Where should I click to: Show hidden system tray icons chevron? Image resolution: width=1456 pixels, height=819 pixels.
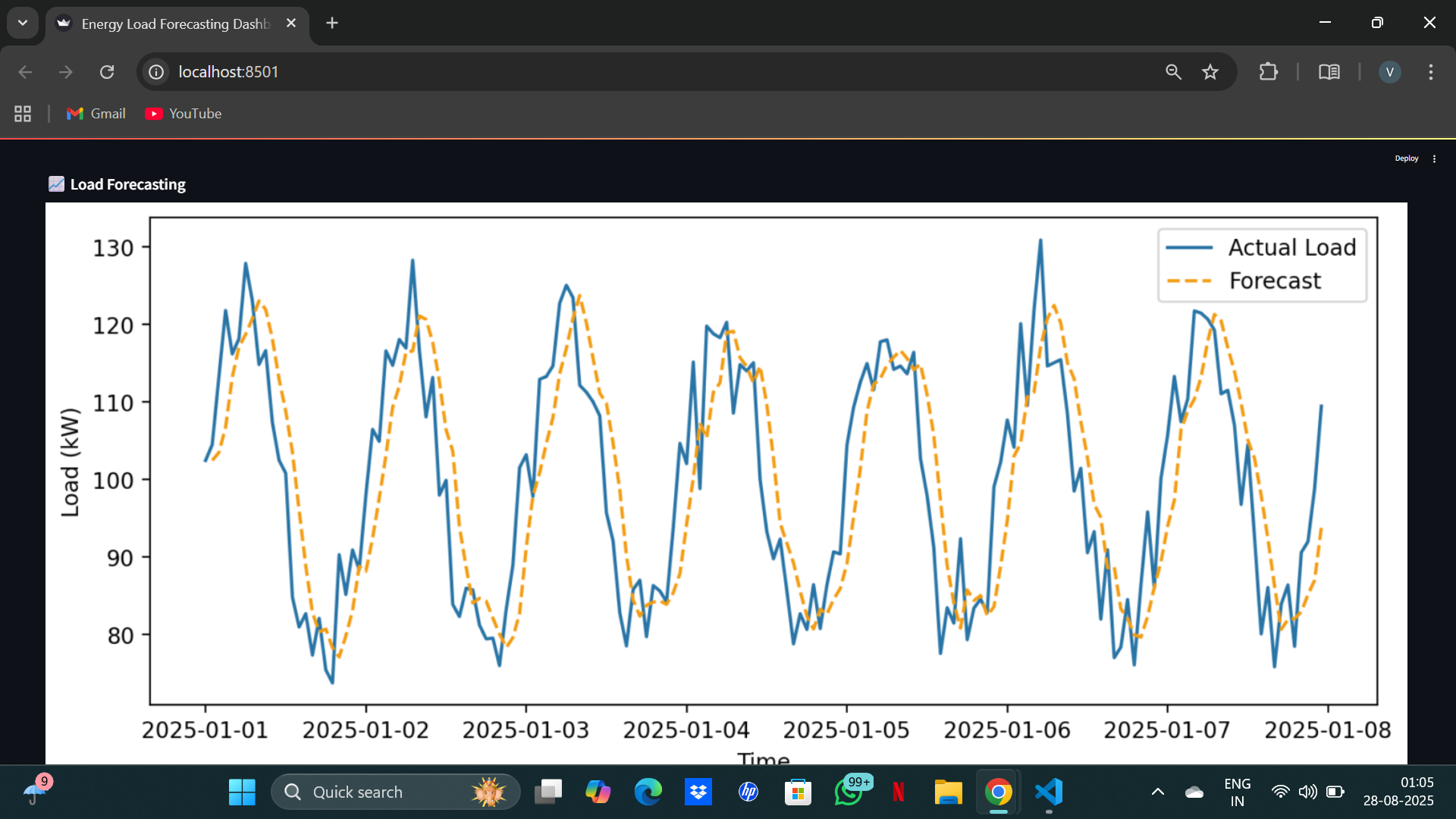[1157, 792]
